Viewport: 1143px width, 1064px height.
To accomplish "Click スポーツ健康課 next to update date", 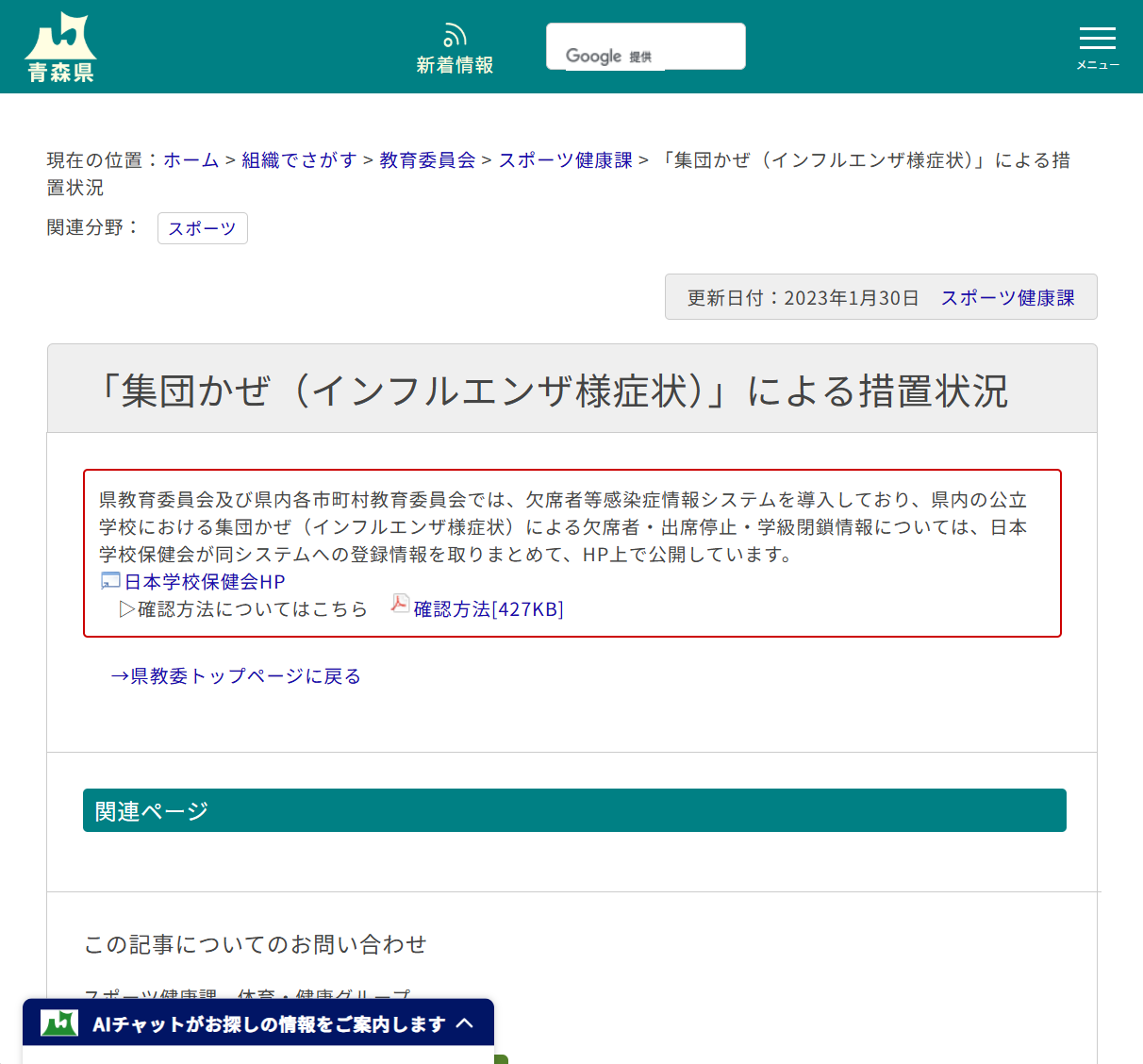I will pyautogui.click(x=1007, y=296).
